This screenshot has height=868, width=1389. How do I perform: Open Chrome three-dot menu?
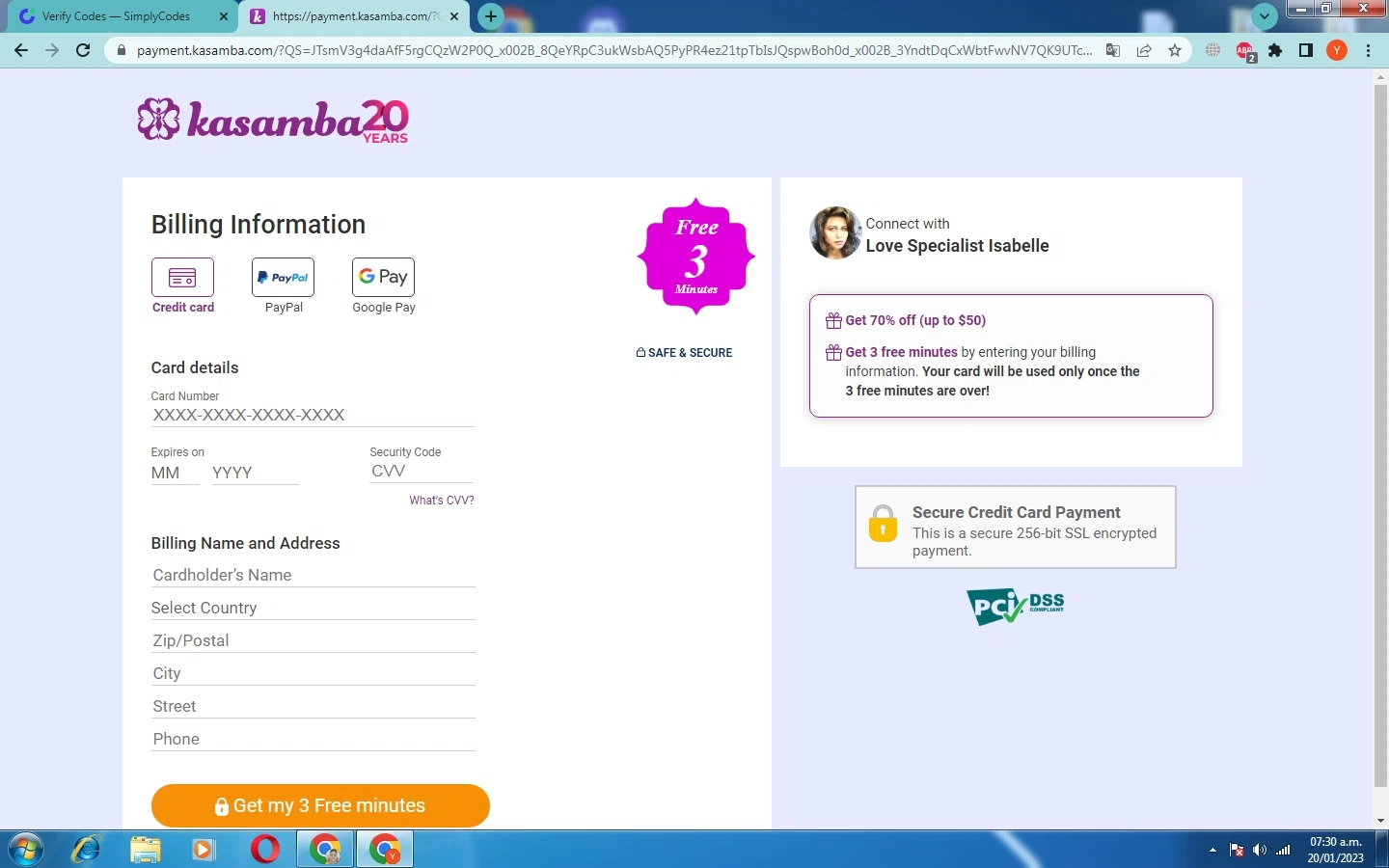click(x=1369, y=50)
